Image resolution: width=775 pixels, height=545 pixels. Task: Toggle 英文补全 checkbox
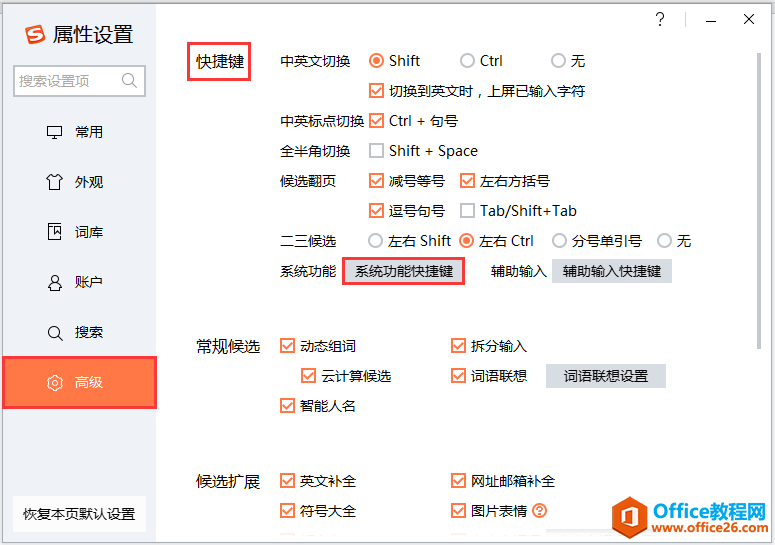287,481
